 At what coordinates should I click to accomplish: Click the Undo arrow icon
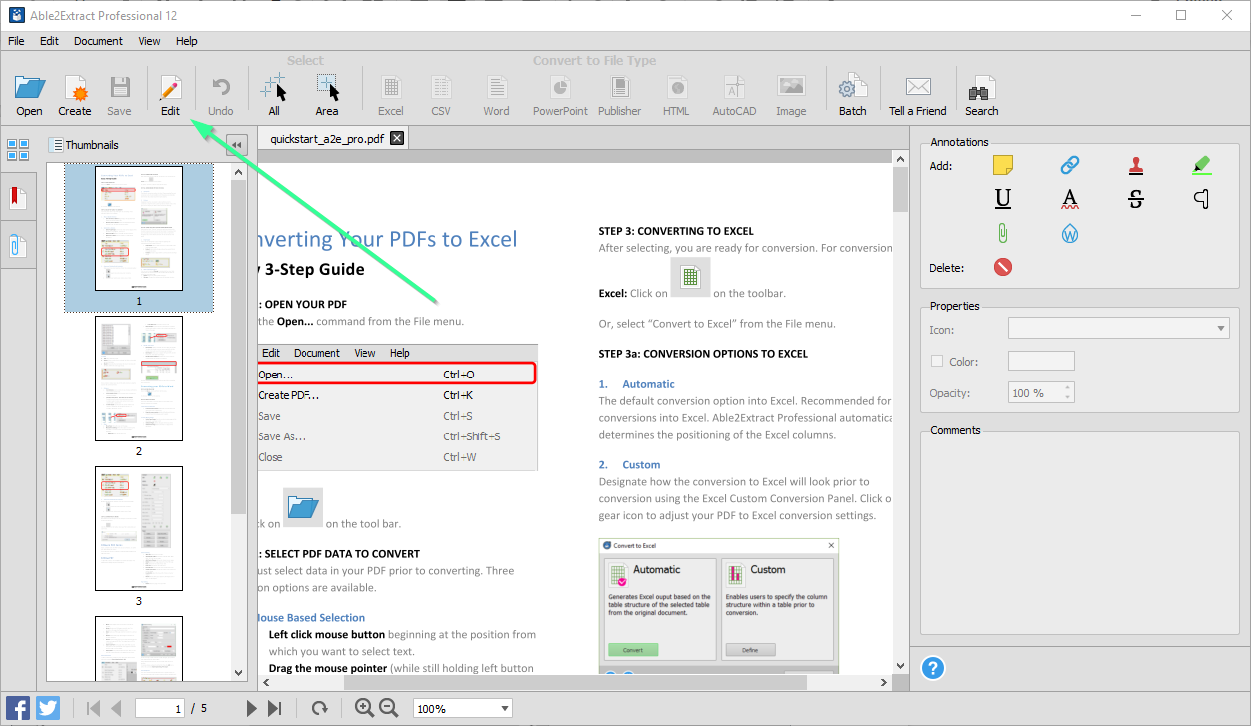[221, 88]
